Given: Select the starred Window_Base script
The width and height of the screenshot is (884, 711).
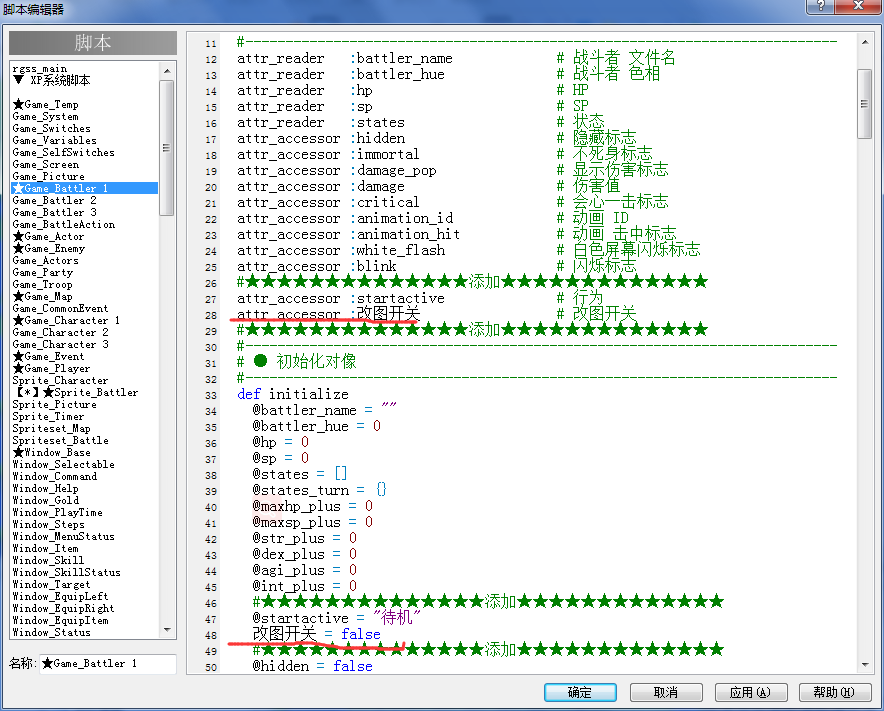Looking at the screenshot, I should tap(51, 452).
